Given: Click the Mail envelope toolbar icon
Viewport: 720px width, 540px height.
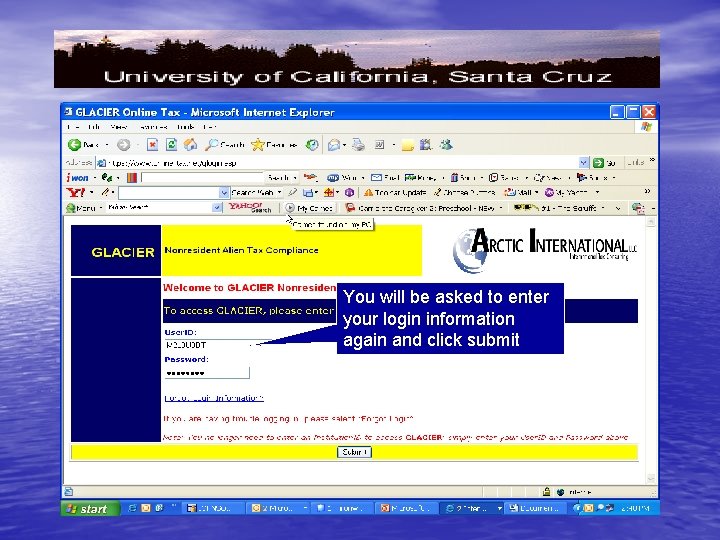Looking at the screenshot, I should (x=334, y=146).
